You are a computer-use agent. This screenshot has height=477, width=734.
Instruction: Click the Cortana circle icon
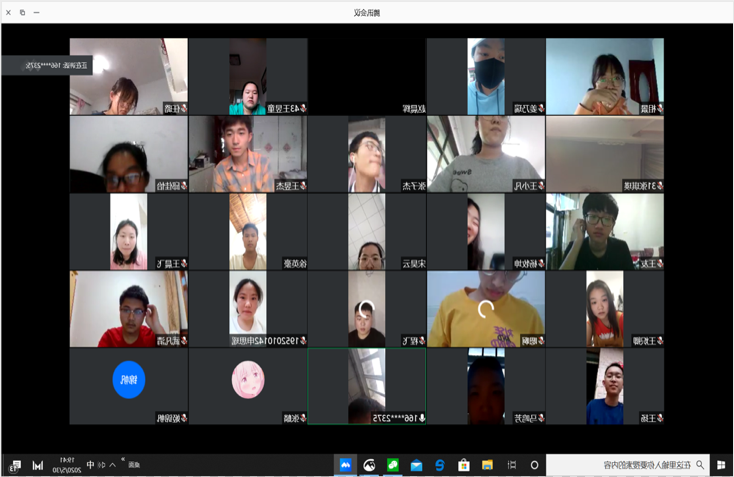click(x=534, y=465)
